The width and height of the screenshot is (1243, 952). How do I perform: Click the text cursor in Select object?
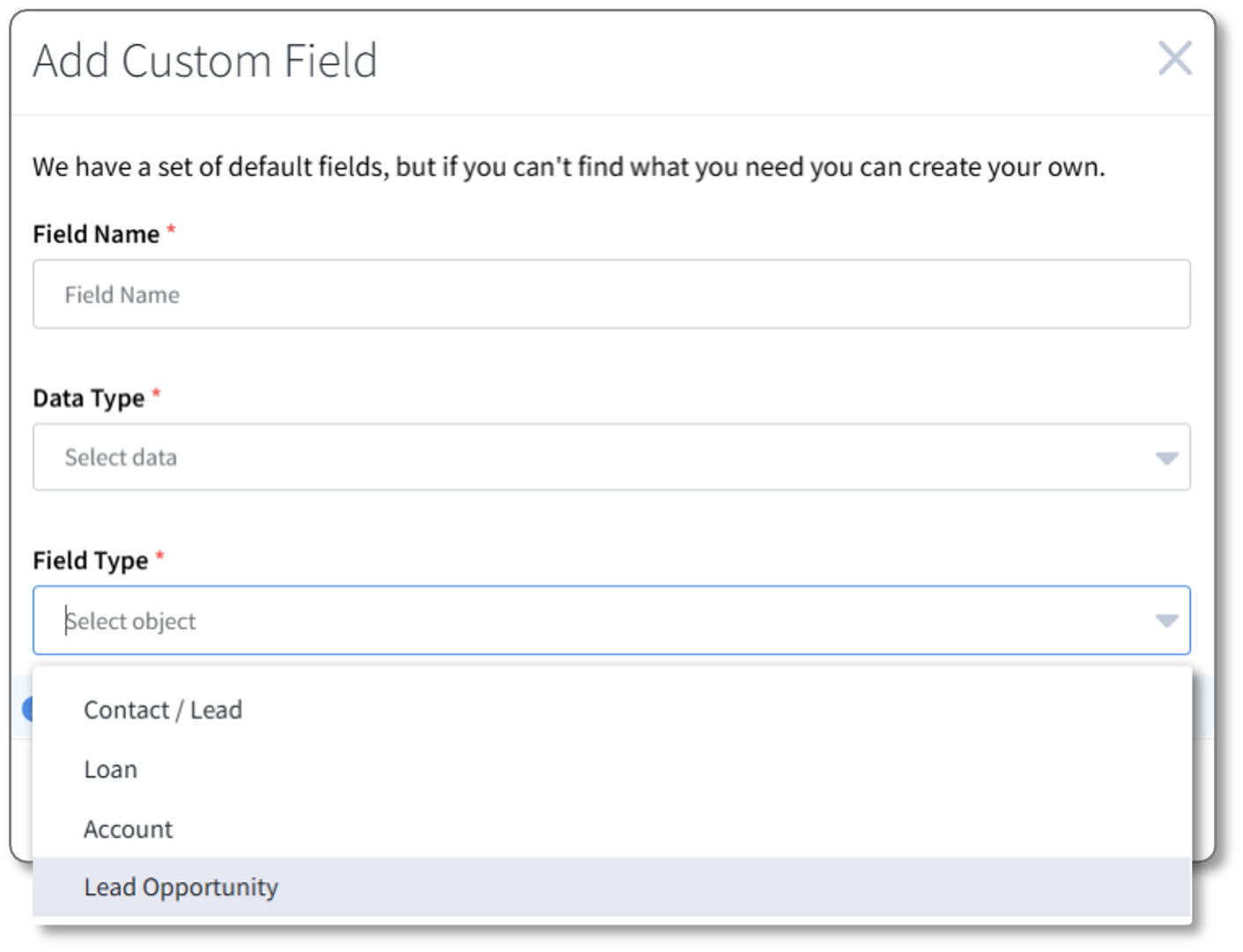coord(66,620)
